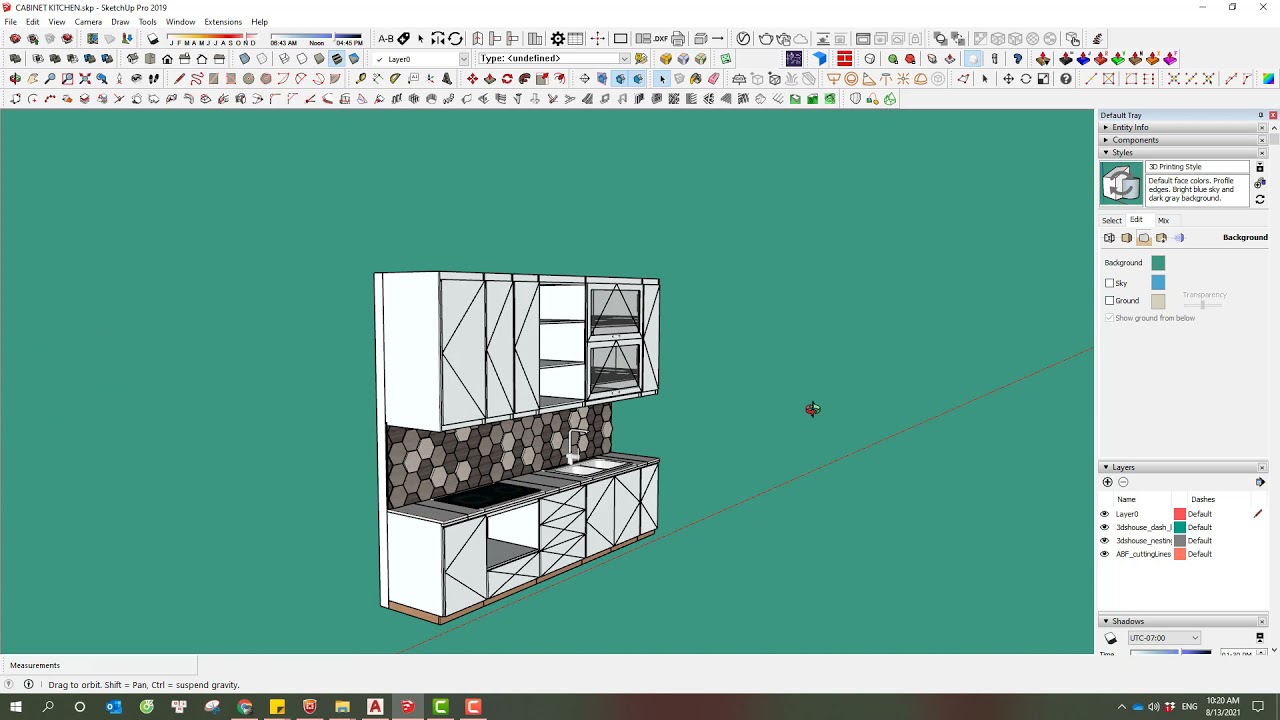Screen dimensions: 1280x720
Task: Enable the Ground checkbox
Action: click(x=1109, y=300)
